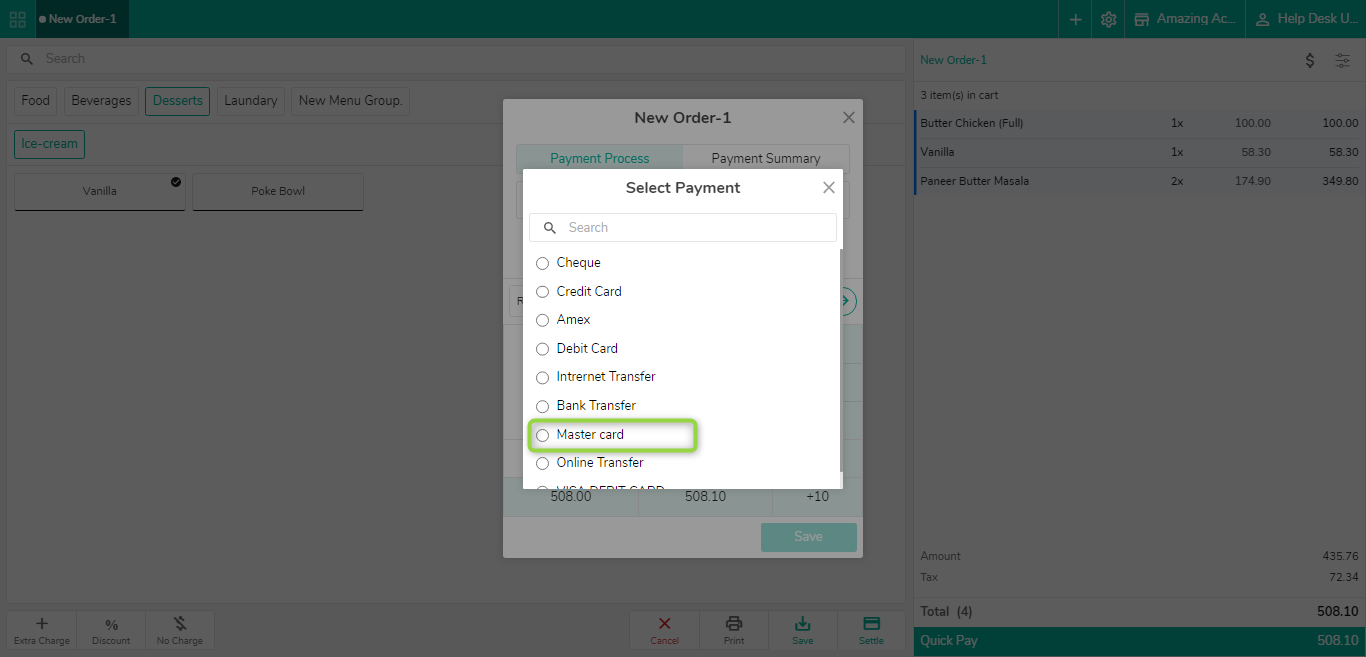Open the order filter sliders icon

[1343, 60]
